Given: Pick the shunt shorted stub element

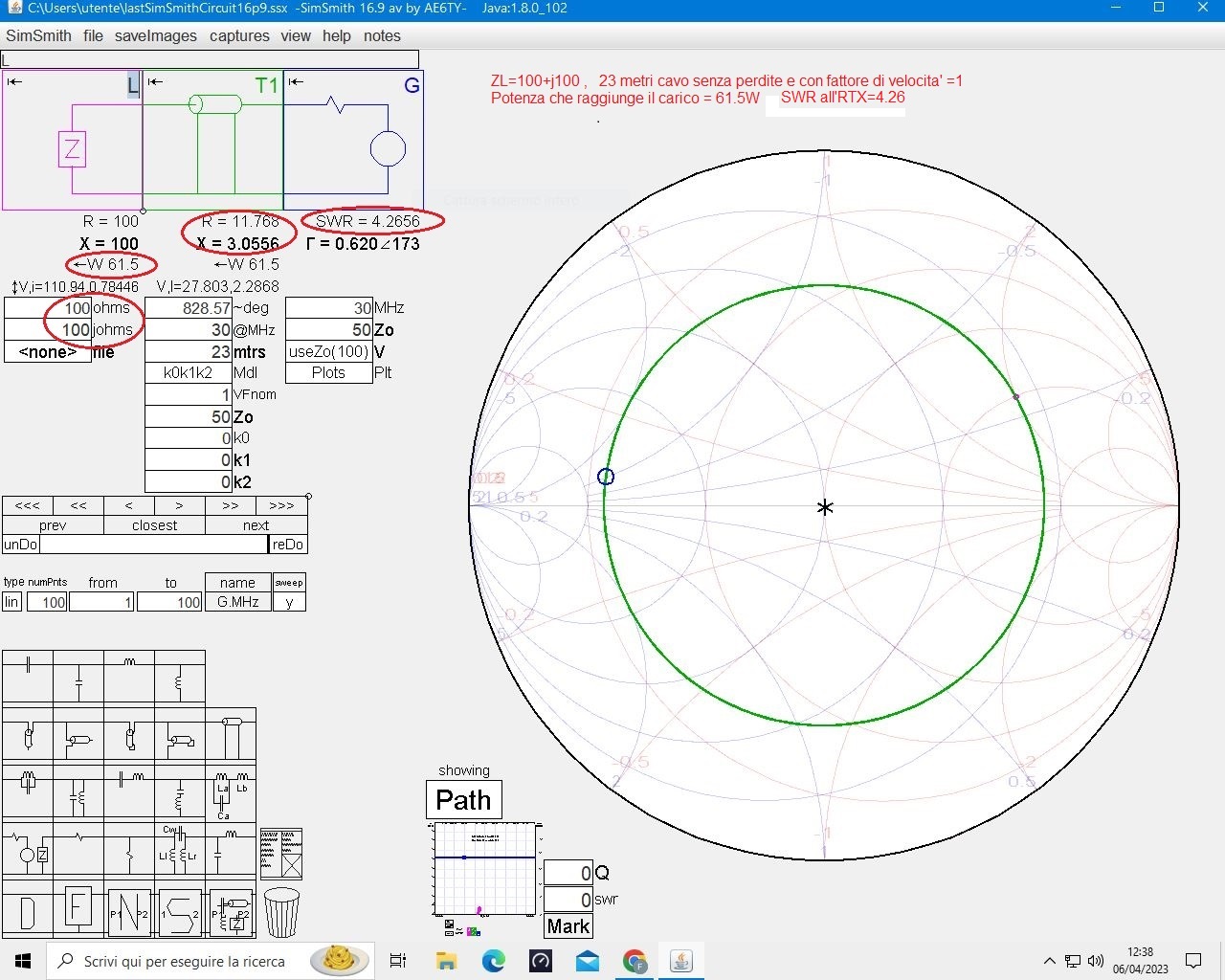Looking at the screenshot, I should tap(180, 734).
